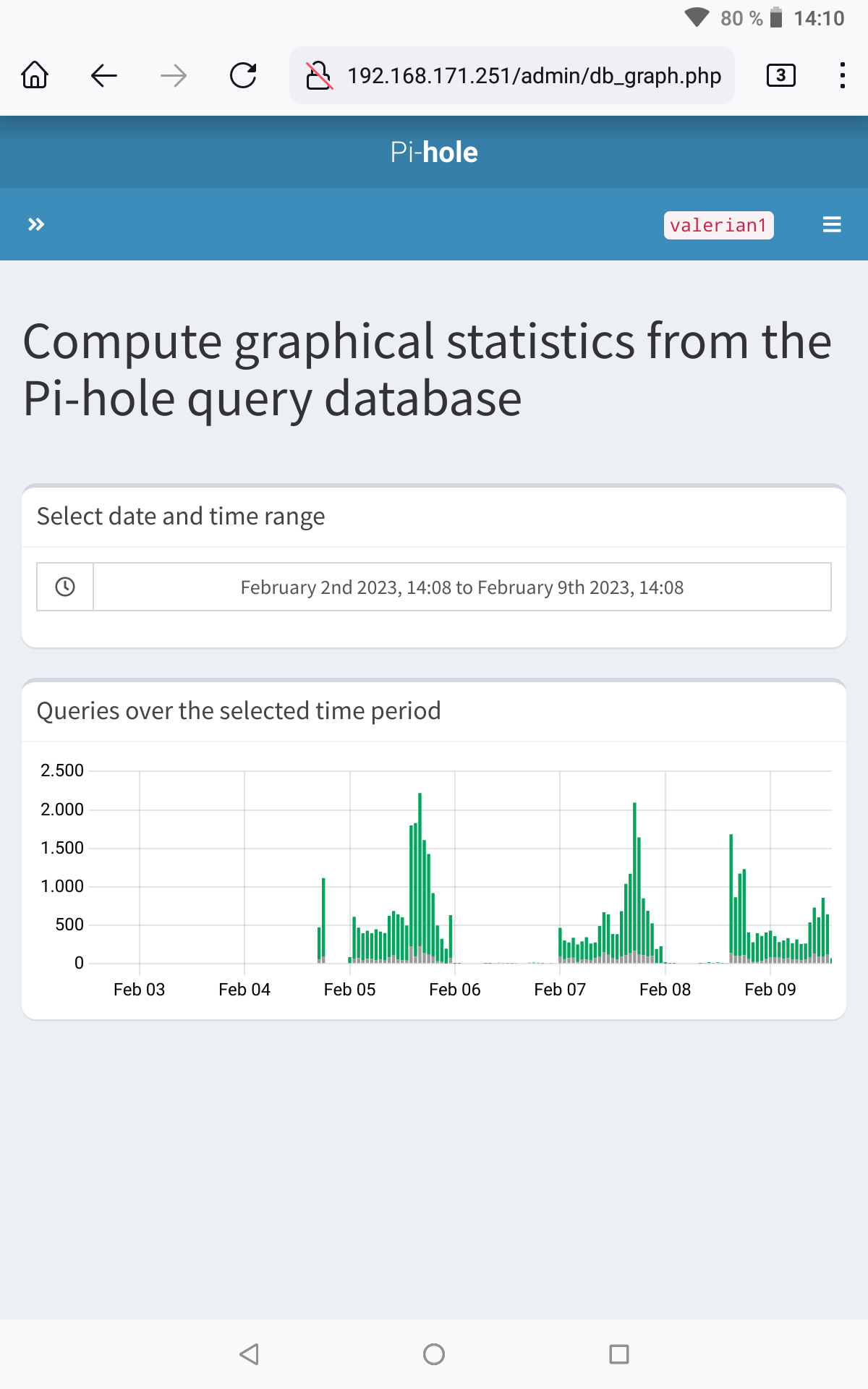Navigate forward using the browser arrow
This screenshot has height=1389, width=868.
pyautogui.click(x=172, y=75)
